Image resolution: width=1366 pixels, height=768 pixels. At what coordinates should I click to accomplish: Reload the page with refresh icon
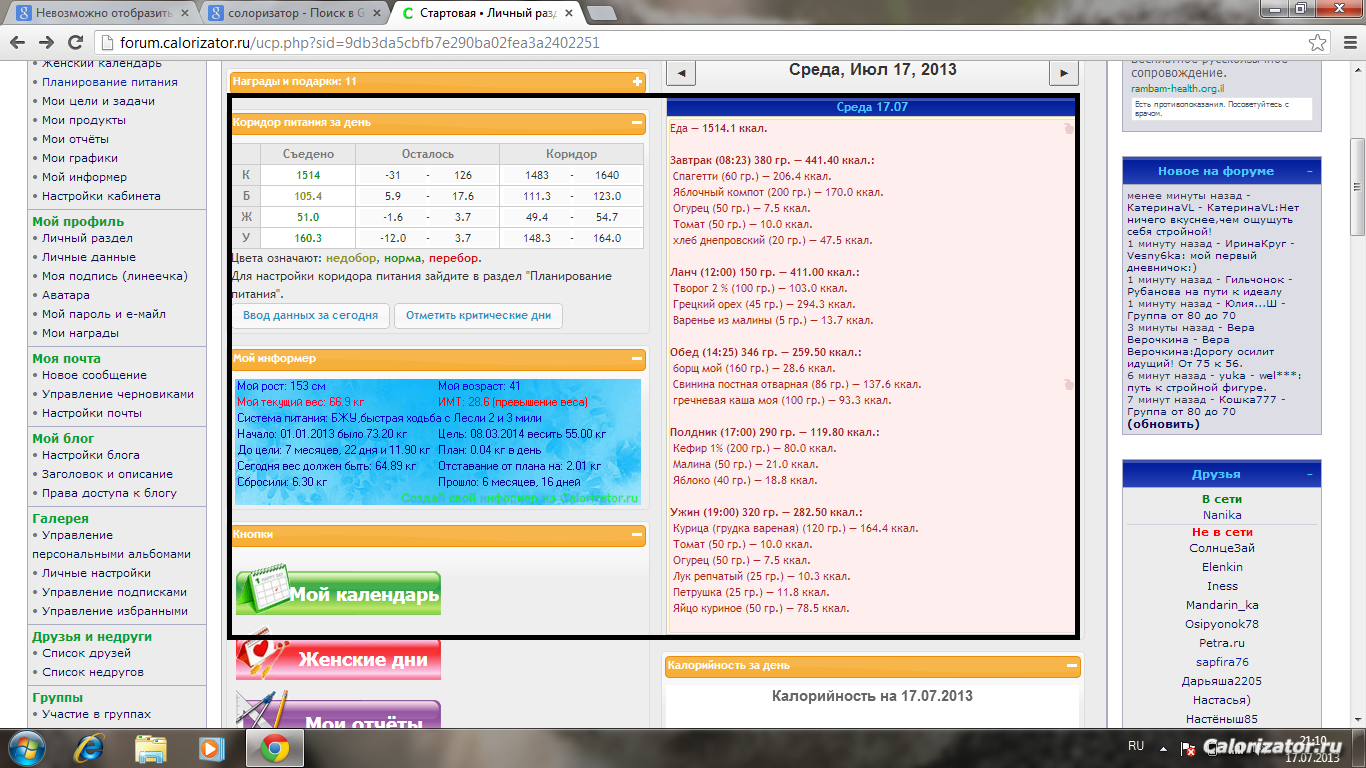(x=75, y=43)
